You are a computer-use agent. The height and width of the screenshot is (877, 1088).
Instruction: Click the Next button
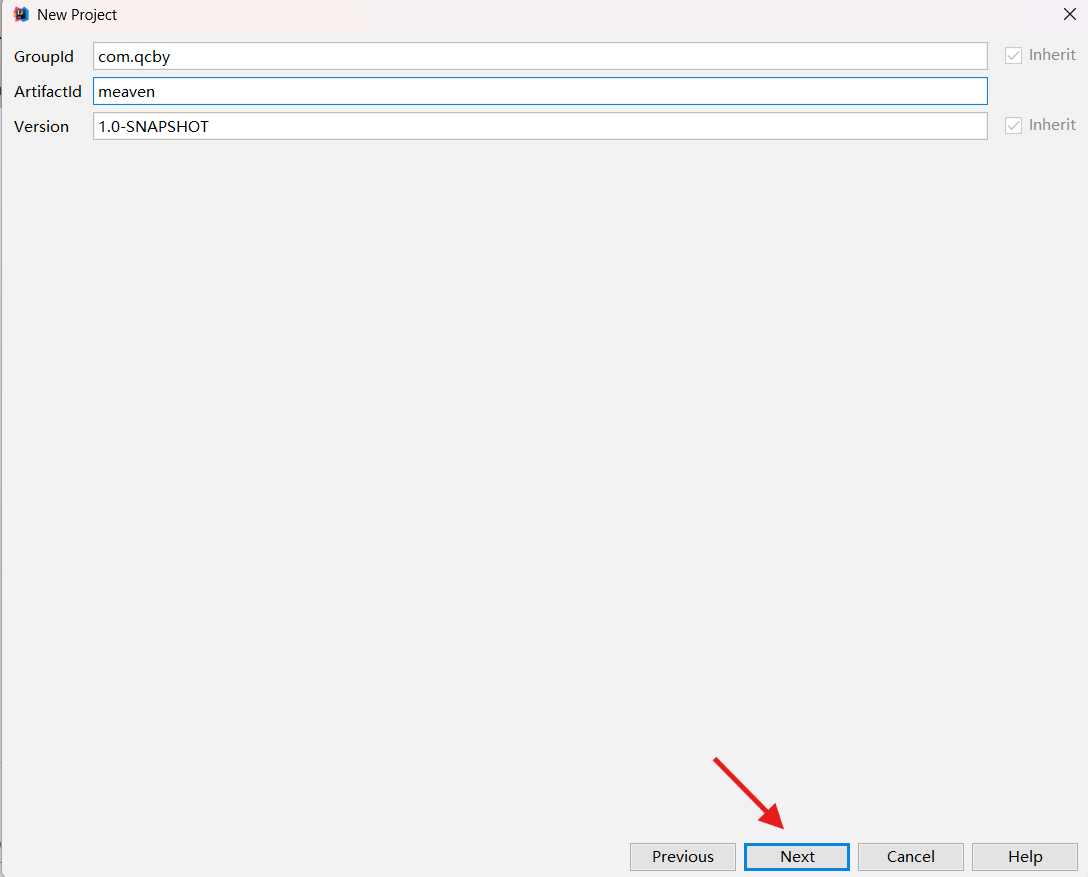tap(797, 857)
